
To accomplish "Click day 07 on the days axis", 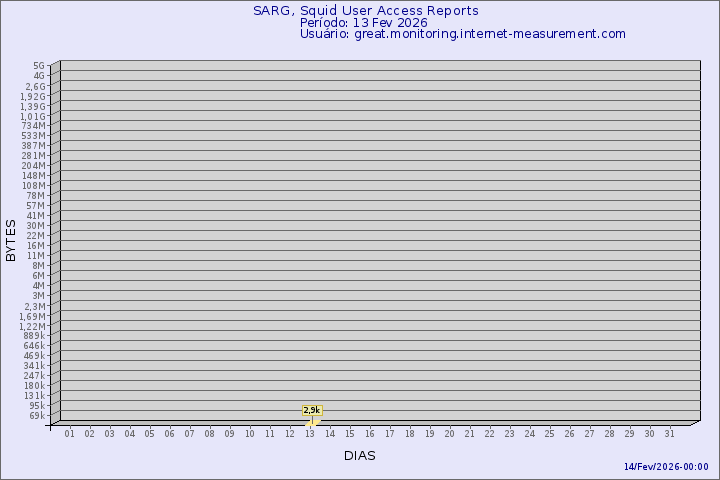I will 190,433.
